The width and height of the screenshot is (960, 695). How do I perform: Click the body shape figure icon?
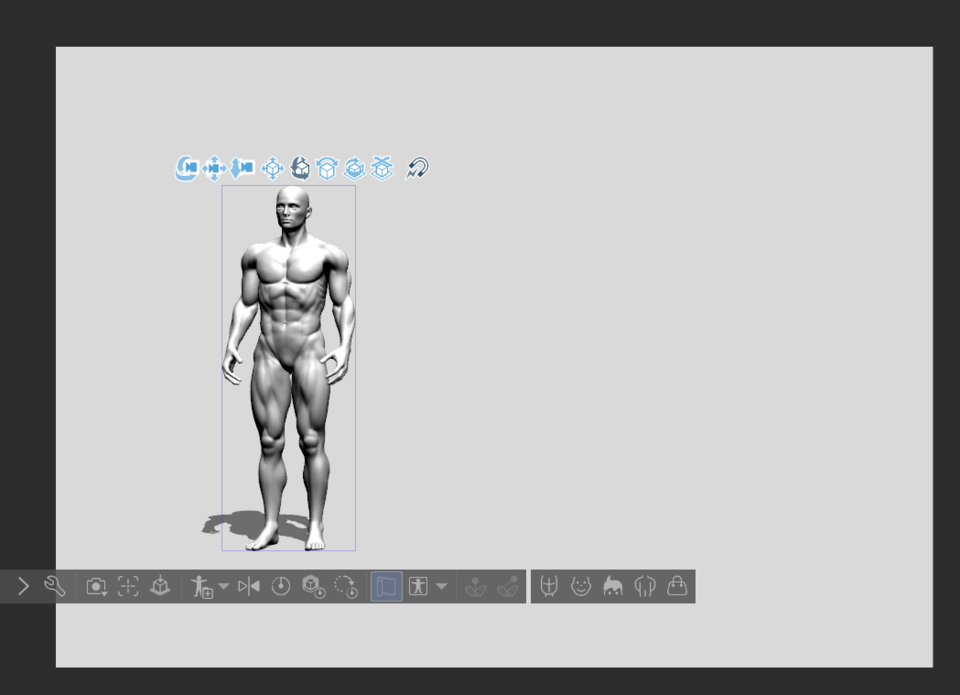[x=418, y=587]
